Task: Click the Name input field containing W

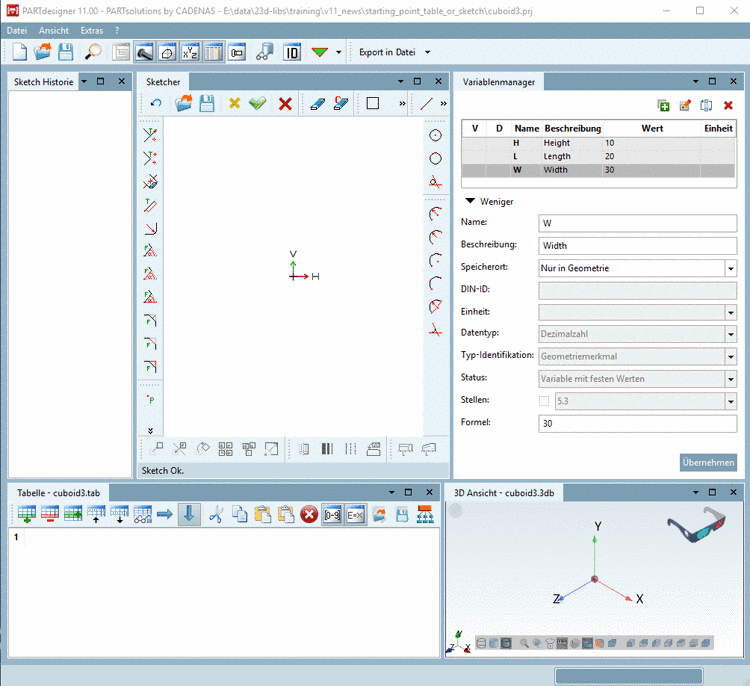Action: 637,223
